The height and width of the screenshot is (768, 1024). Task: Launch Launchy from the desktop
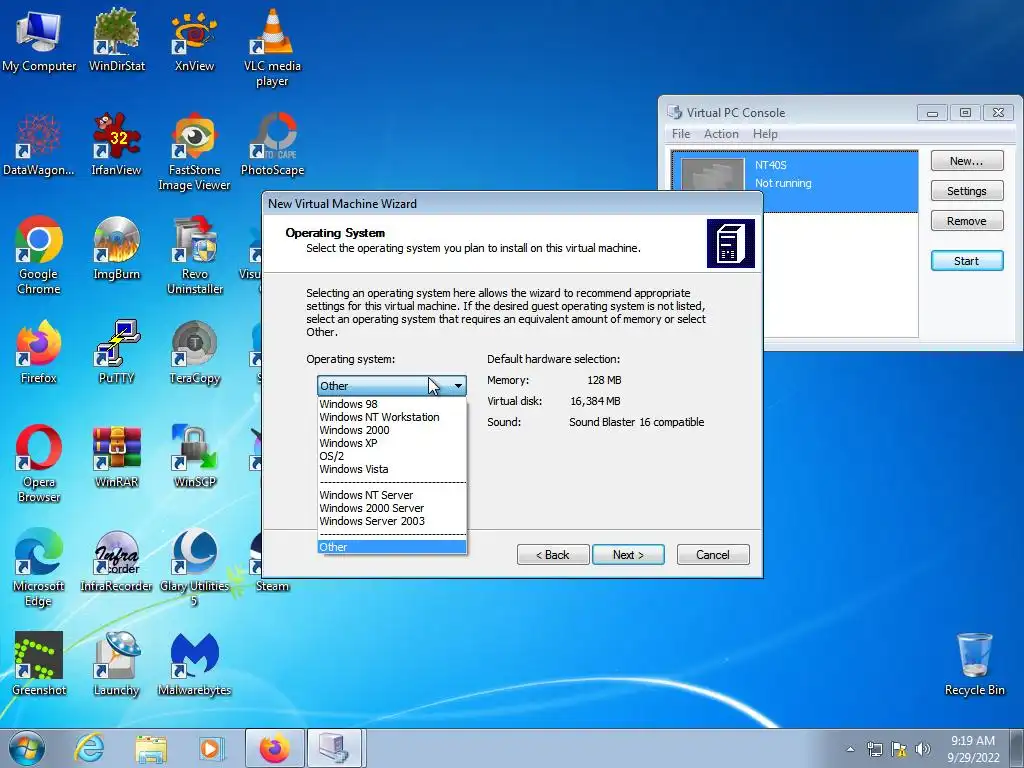(x=116, y=665)
